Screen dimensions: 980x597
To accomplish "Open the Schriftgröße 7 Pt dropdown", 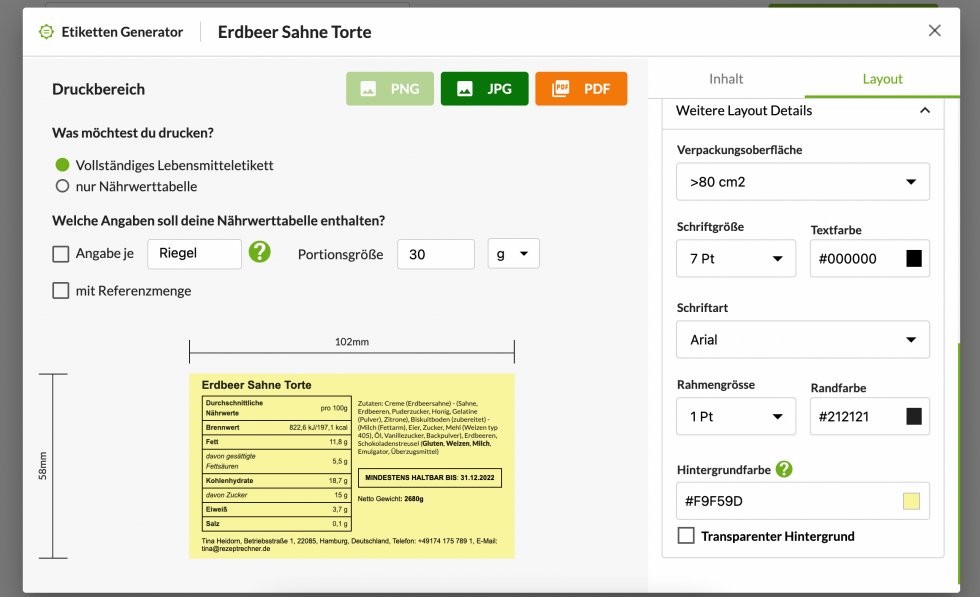I will pos(736,259).
